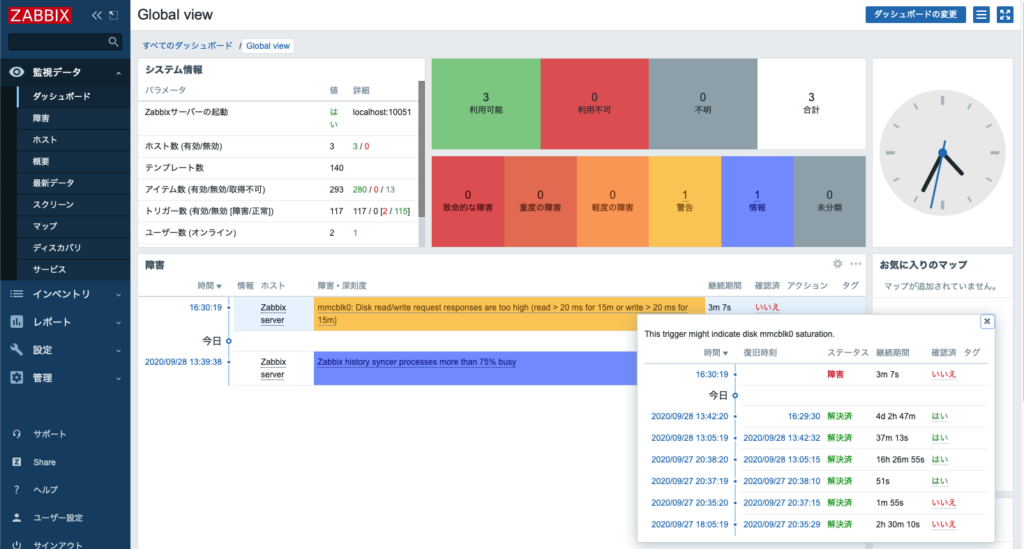This screenshot has width=1024, height=549.
Task: Click the headset icon for サポート
Action: [16, 434]
